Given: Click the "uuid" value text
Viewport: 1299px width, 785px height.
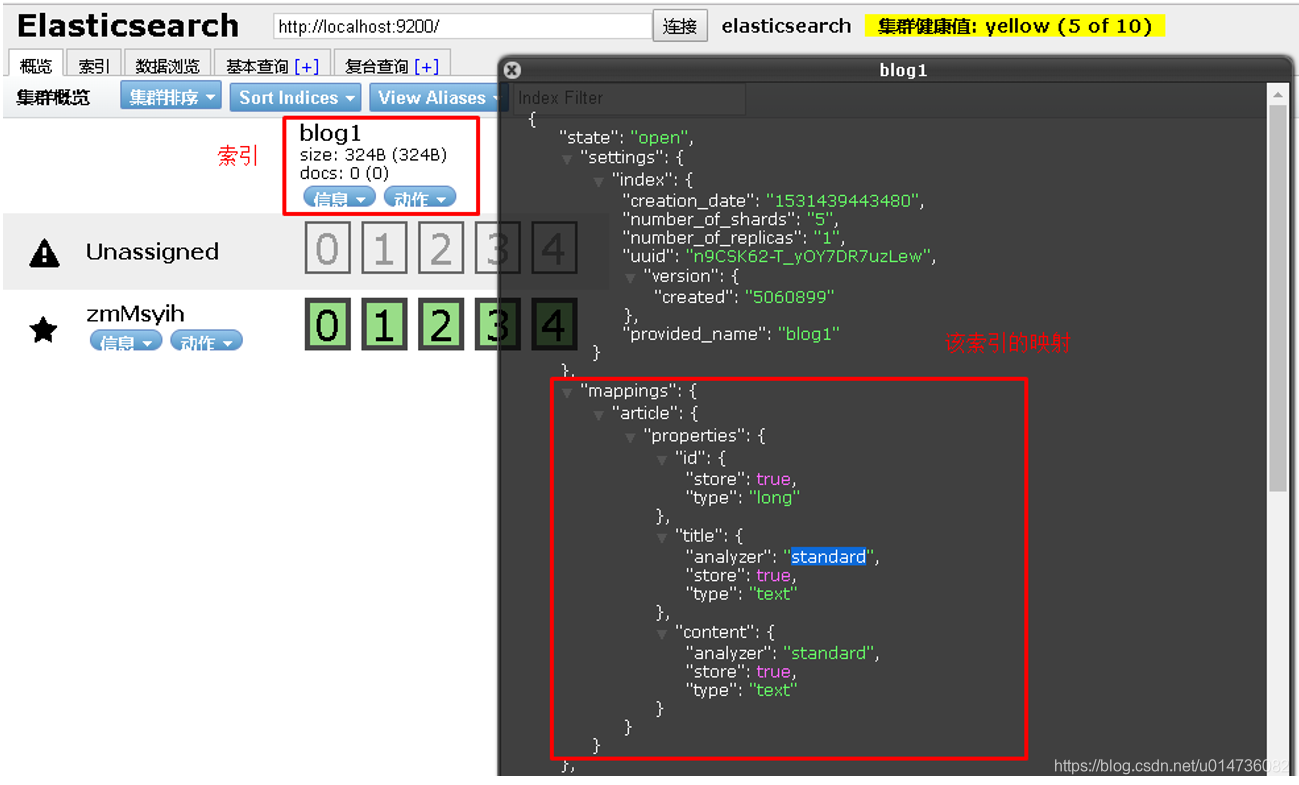Looking at the screenshot, I should click(x=811, y=257).
